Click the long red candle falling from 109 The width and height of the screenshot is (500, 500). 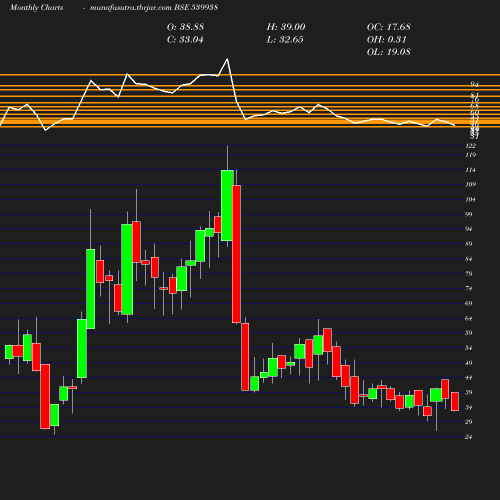pyautogui.click(x=236, y=254)
